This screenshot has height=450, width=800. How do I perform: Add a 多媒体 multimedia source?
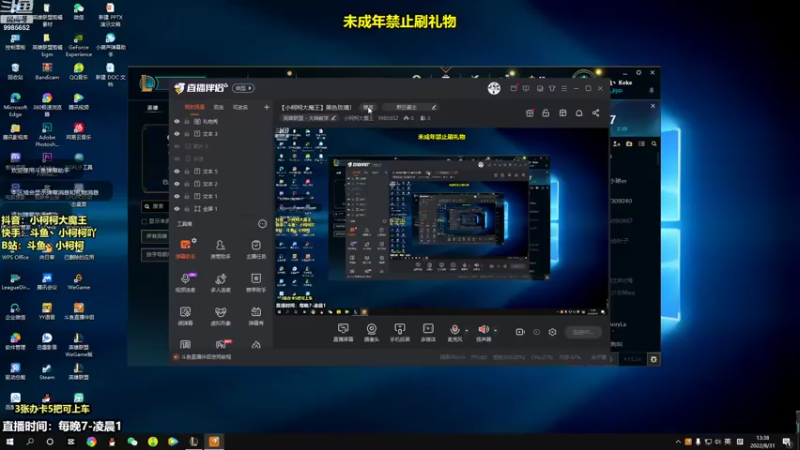pos(428,332)
